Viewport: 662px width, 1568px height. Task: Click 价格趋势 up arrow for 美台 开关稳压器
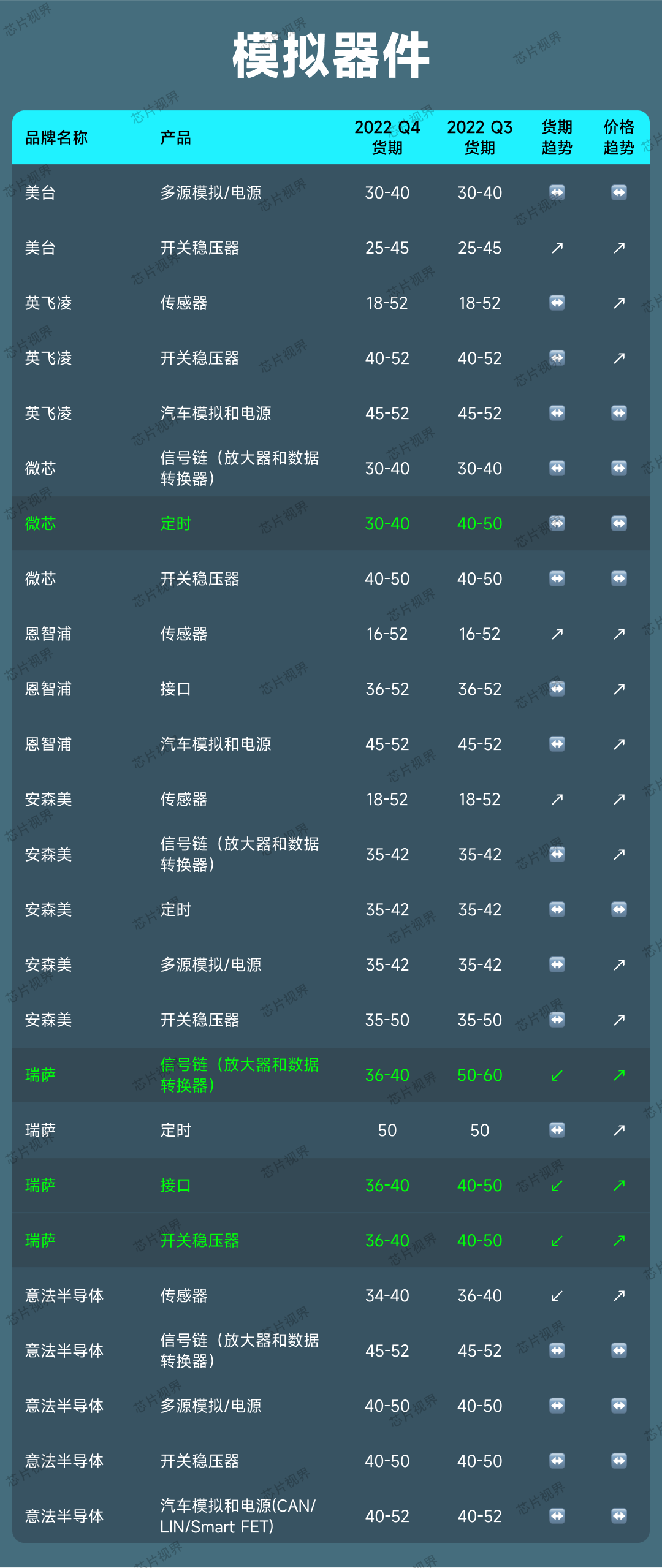coord(619,248)
